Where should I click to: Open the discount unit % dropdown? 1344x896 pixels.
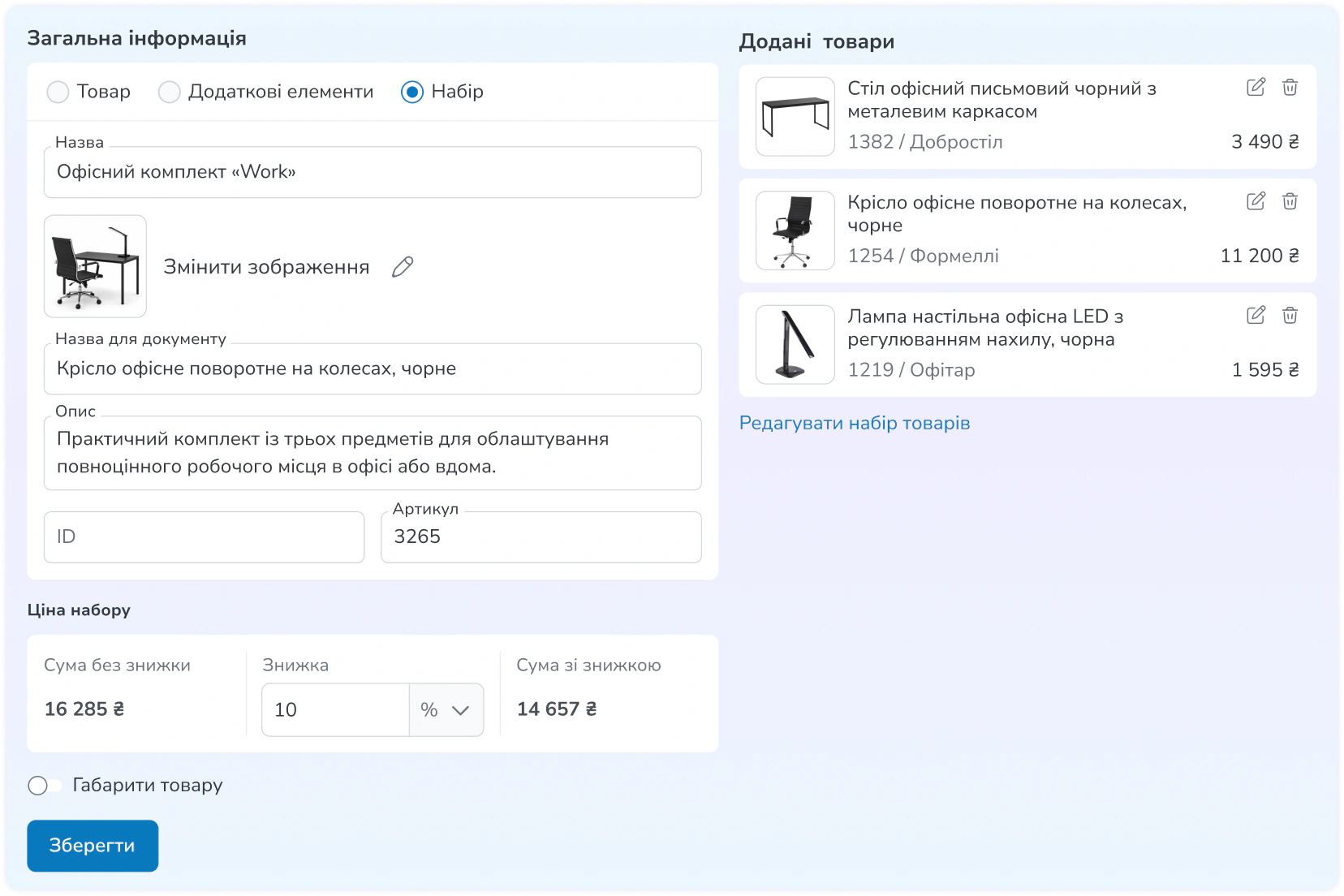coord(446,710)
